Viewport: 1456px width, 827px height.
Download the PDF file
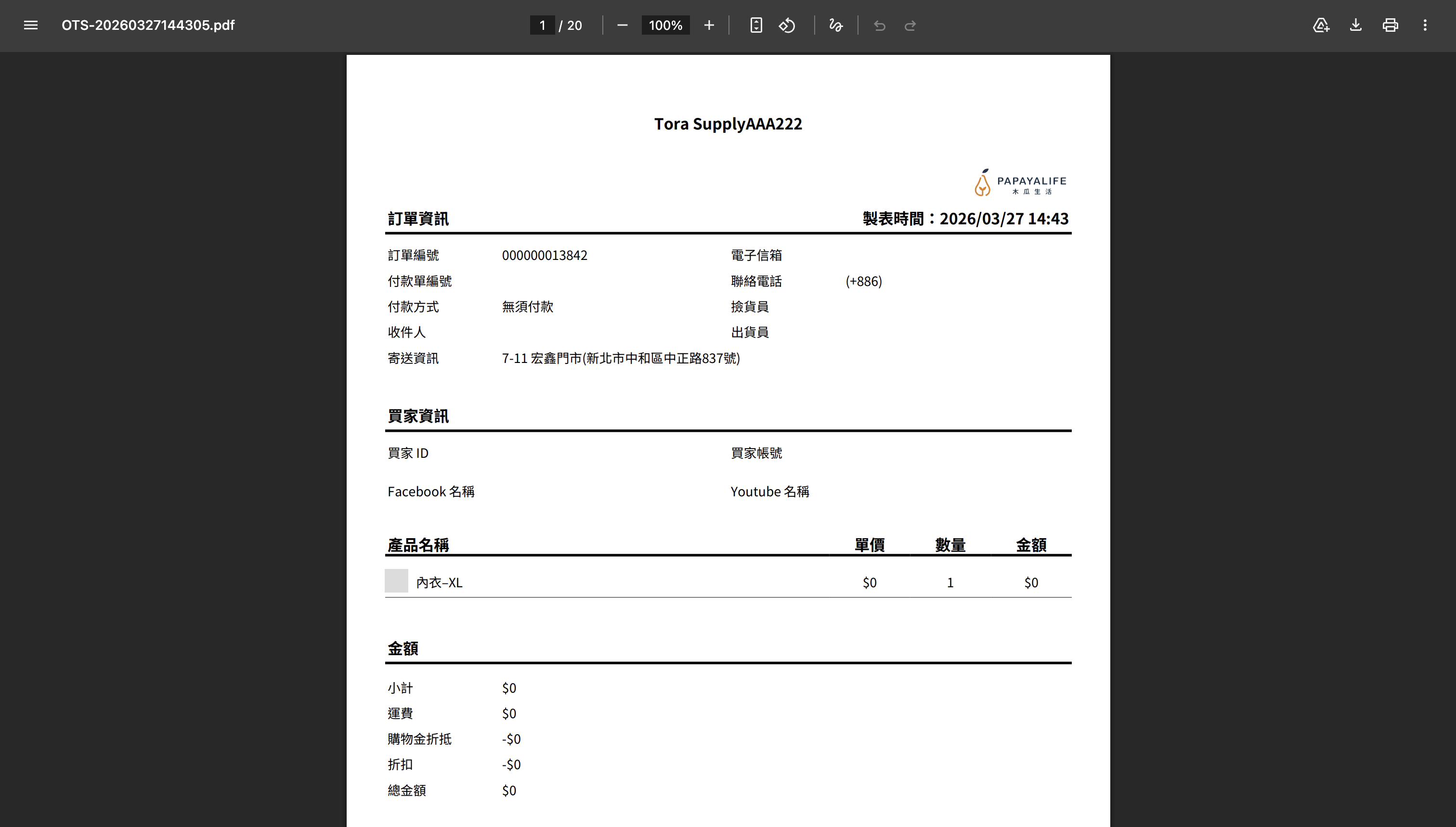click(1355, 25)
